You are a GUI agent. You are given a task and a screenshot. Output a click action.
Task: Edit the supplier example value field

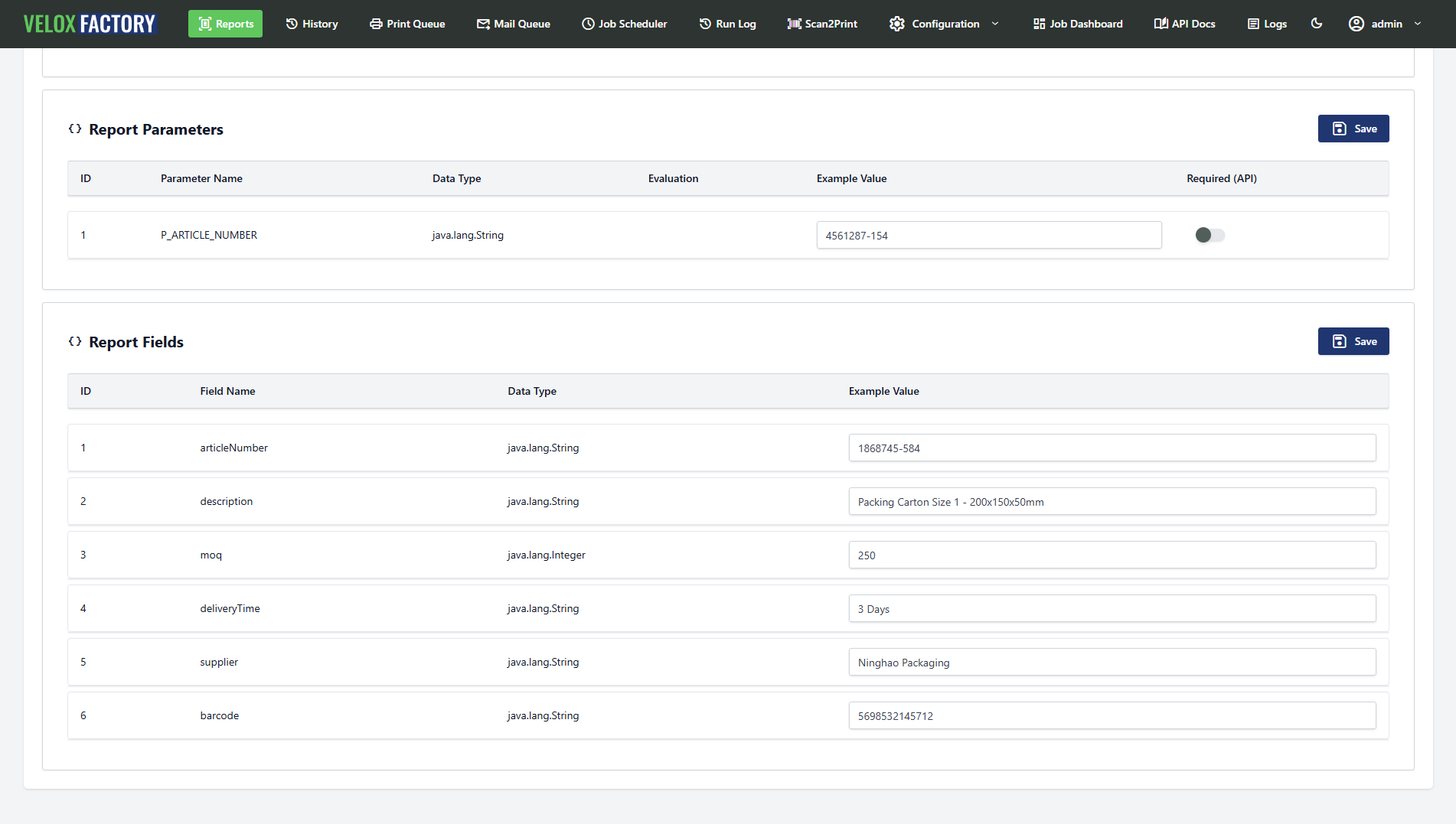pyautogui.click(x=1112, y=662)
